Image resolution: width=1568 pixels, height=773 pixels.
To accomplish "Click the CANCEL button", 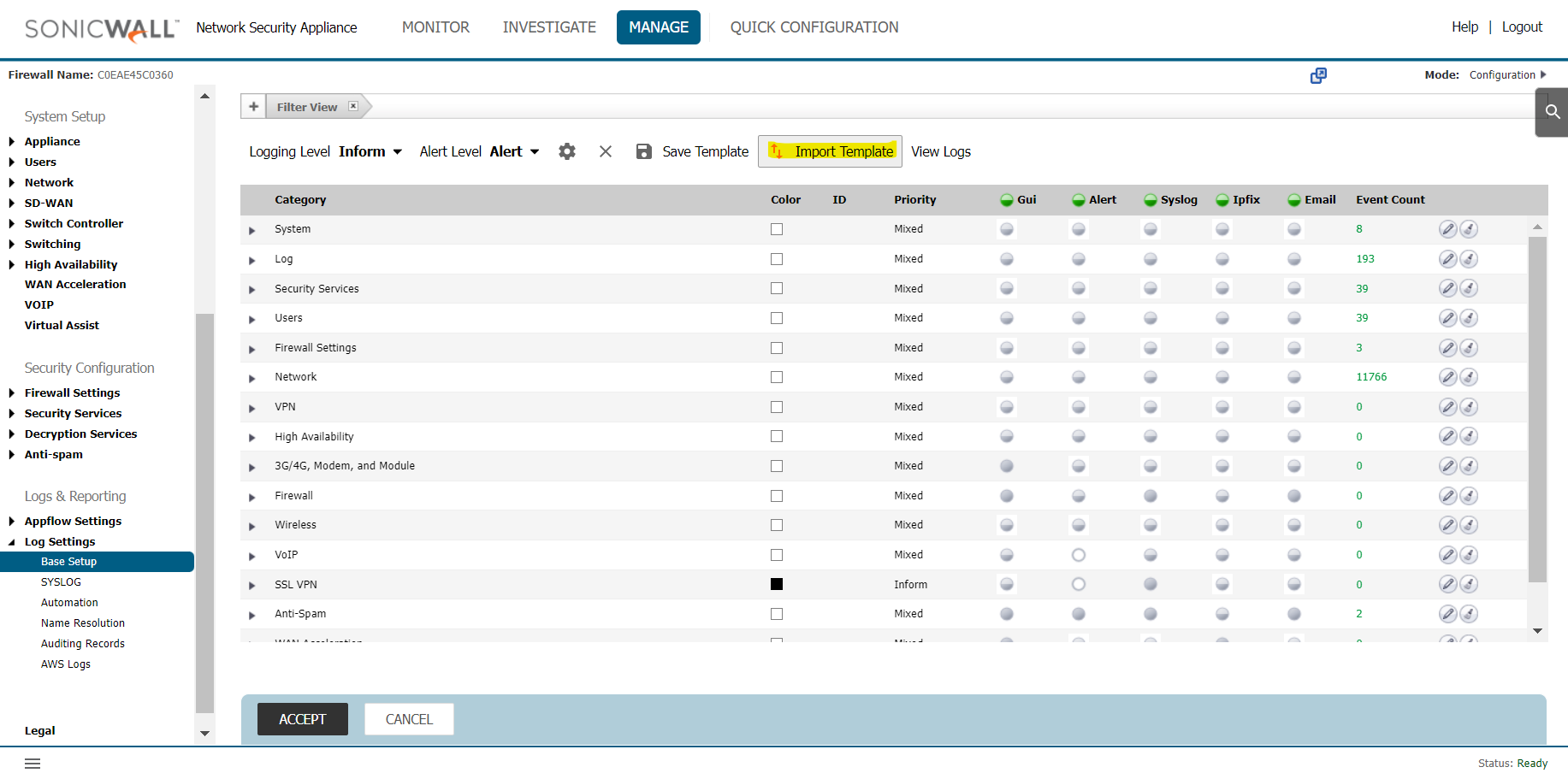I will click(x=409, y=719).
